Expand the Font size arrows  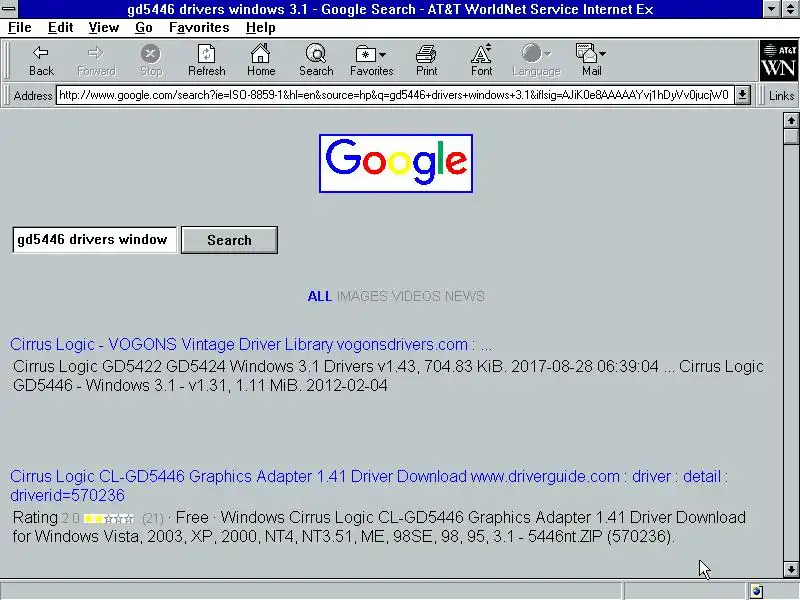click(488, 49)
